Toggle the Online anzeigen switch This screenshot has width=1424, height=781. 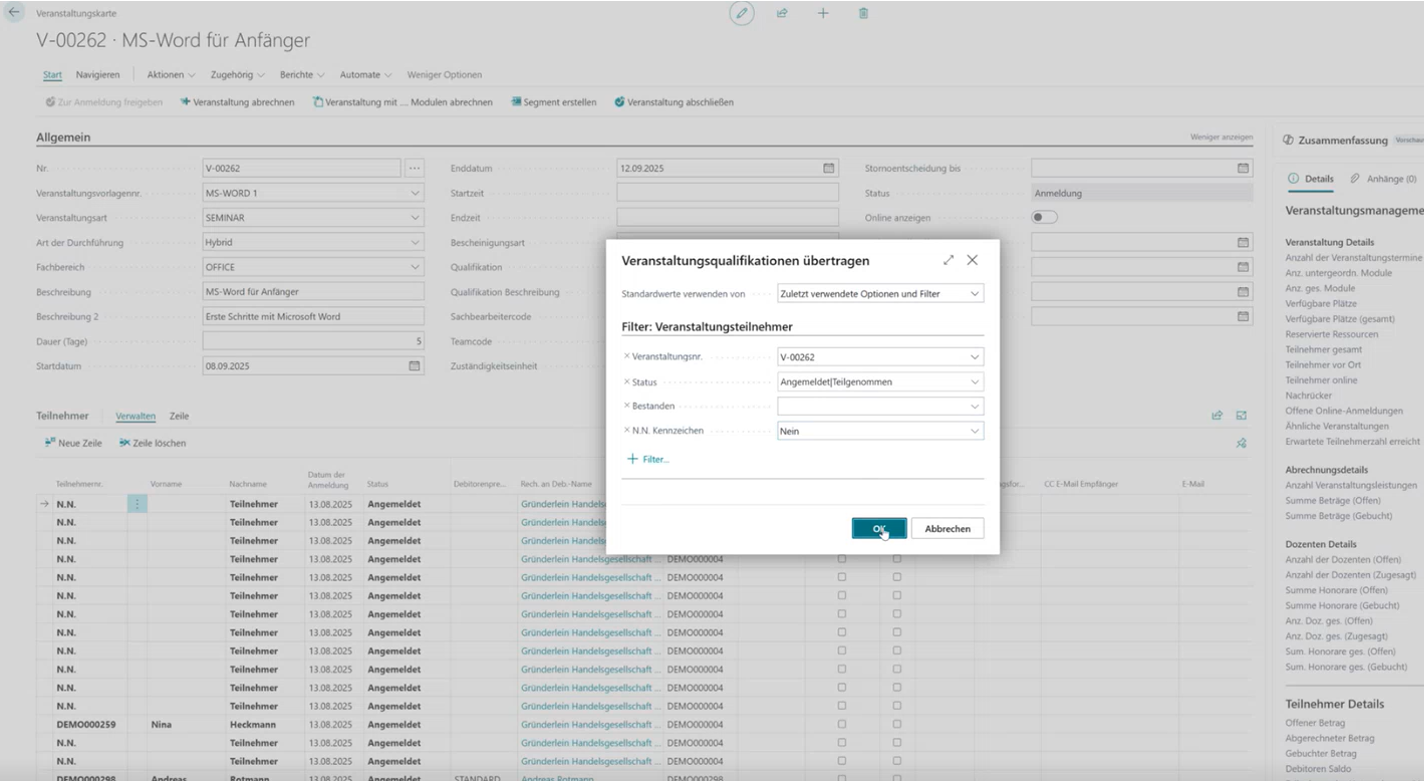(x=1044, y=217)
